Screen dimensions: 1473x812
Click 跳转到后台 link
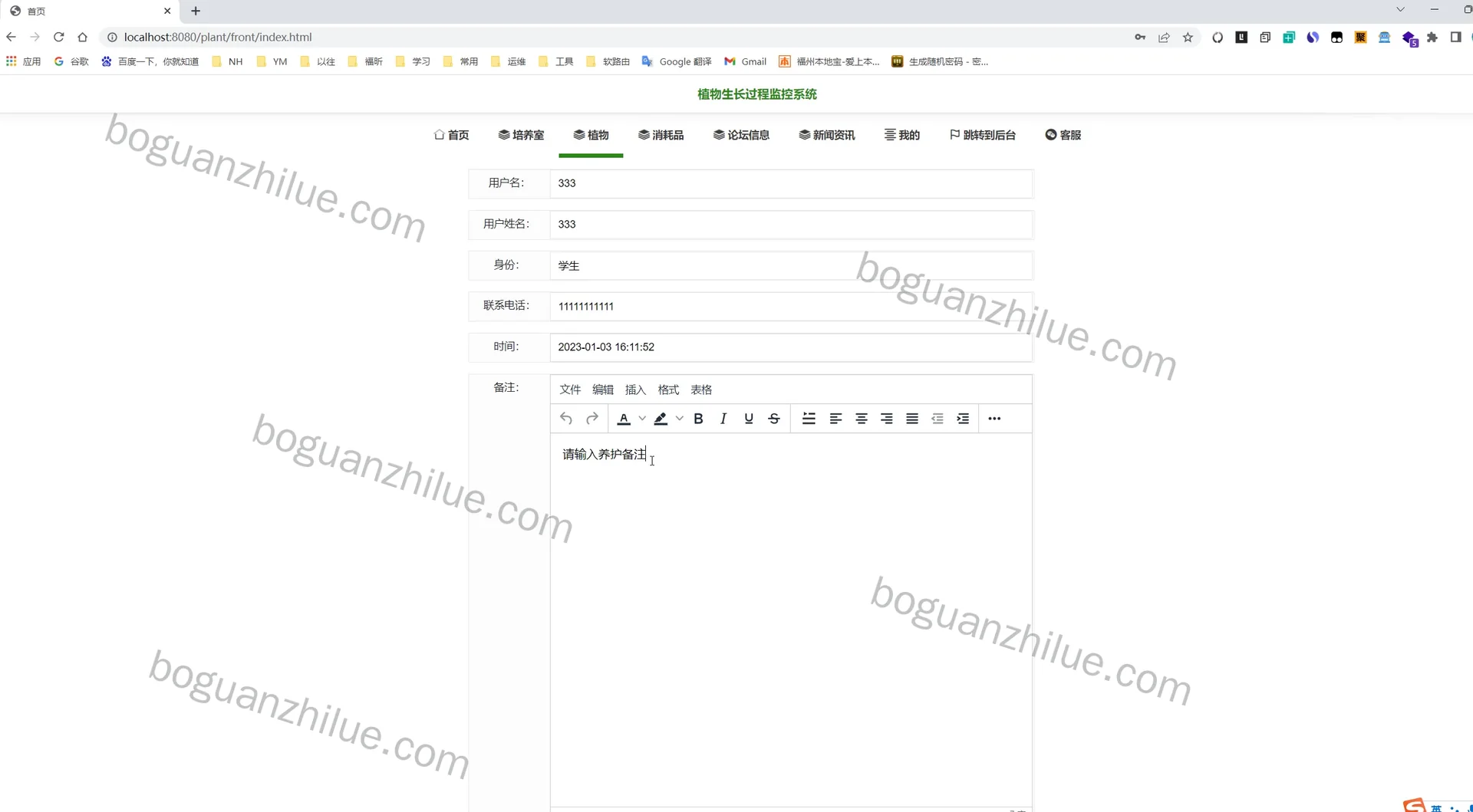[983, 135]
